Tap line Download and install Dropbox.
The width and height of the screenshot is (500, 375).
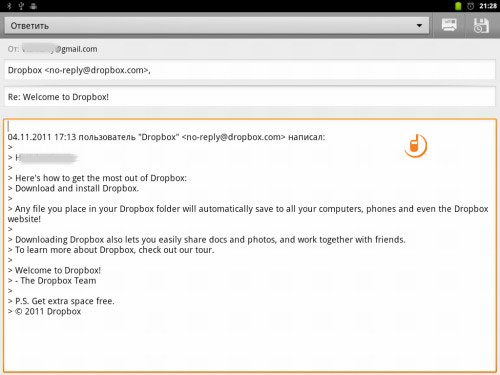[x=73, y=188]
